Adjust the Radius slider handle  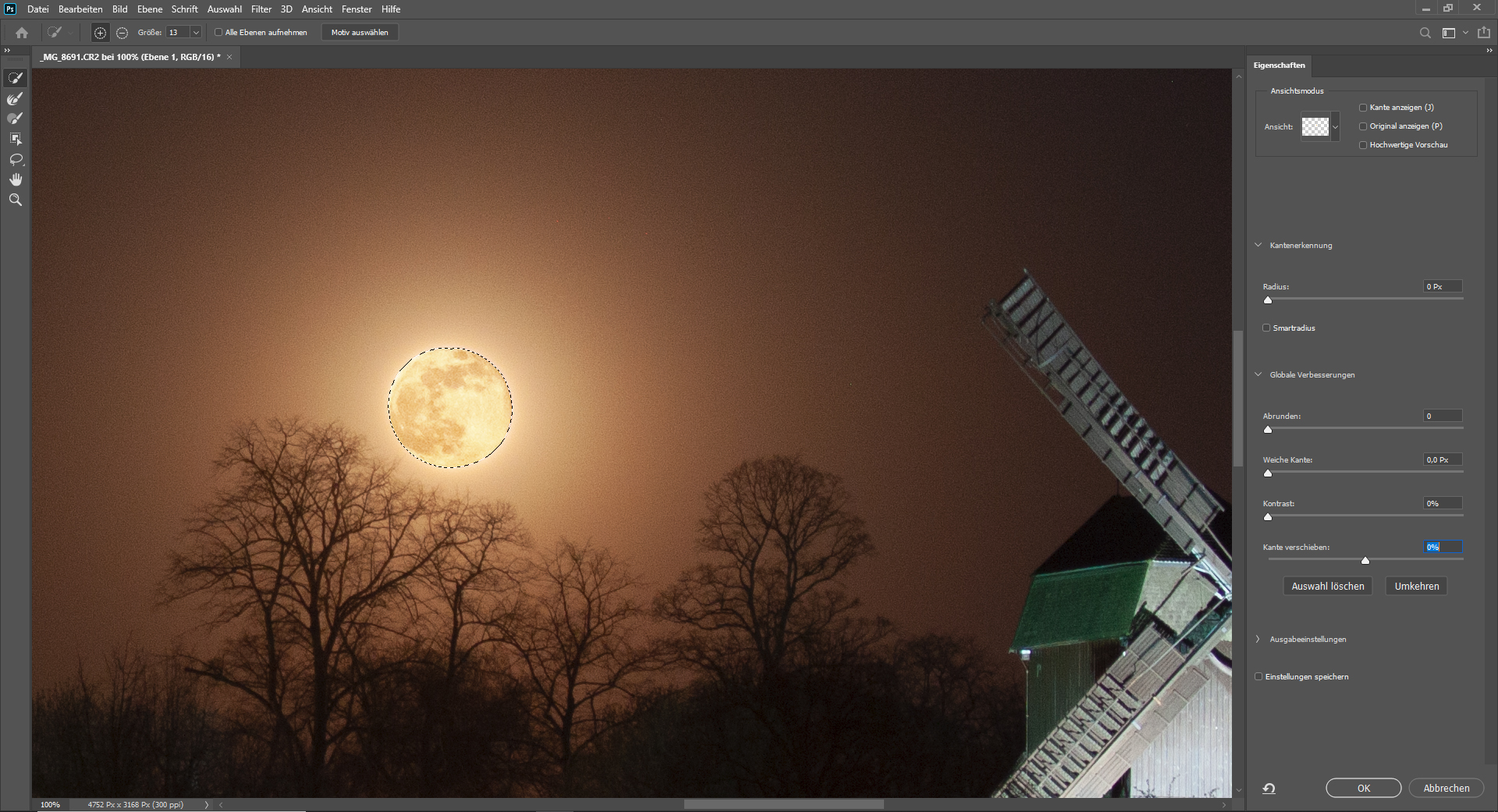pos(1268,300)
